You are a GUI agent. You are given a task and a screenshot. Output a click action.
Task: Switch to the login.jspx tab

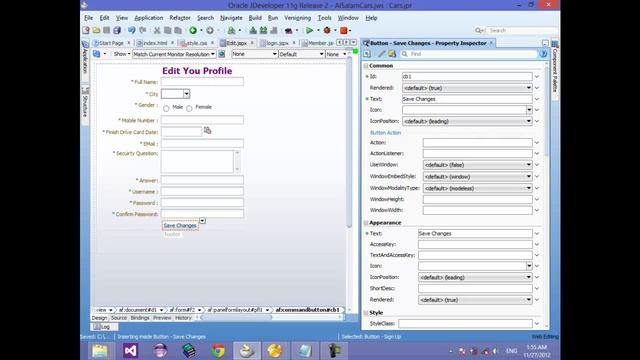point(277,43)
